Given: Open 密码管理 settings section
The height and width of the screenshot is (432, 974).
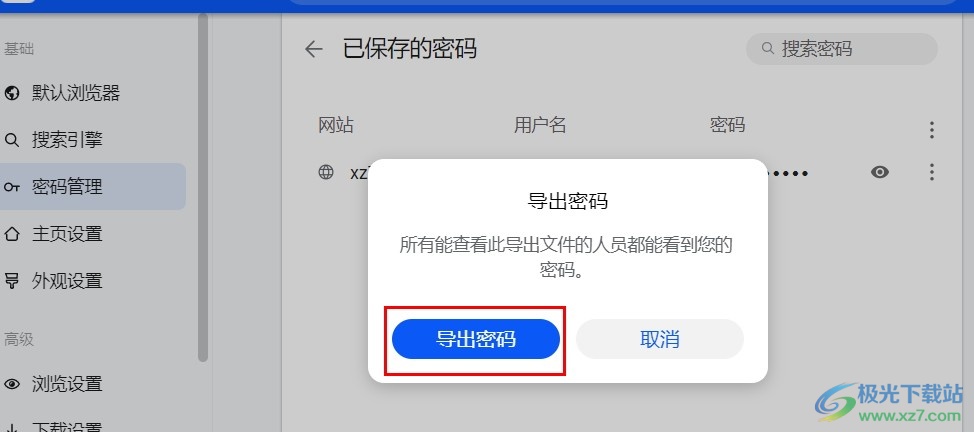Looking at the screenshot, I should tap(93, 186).
